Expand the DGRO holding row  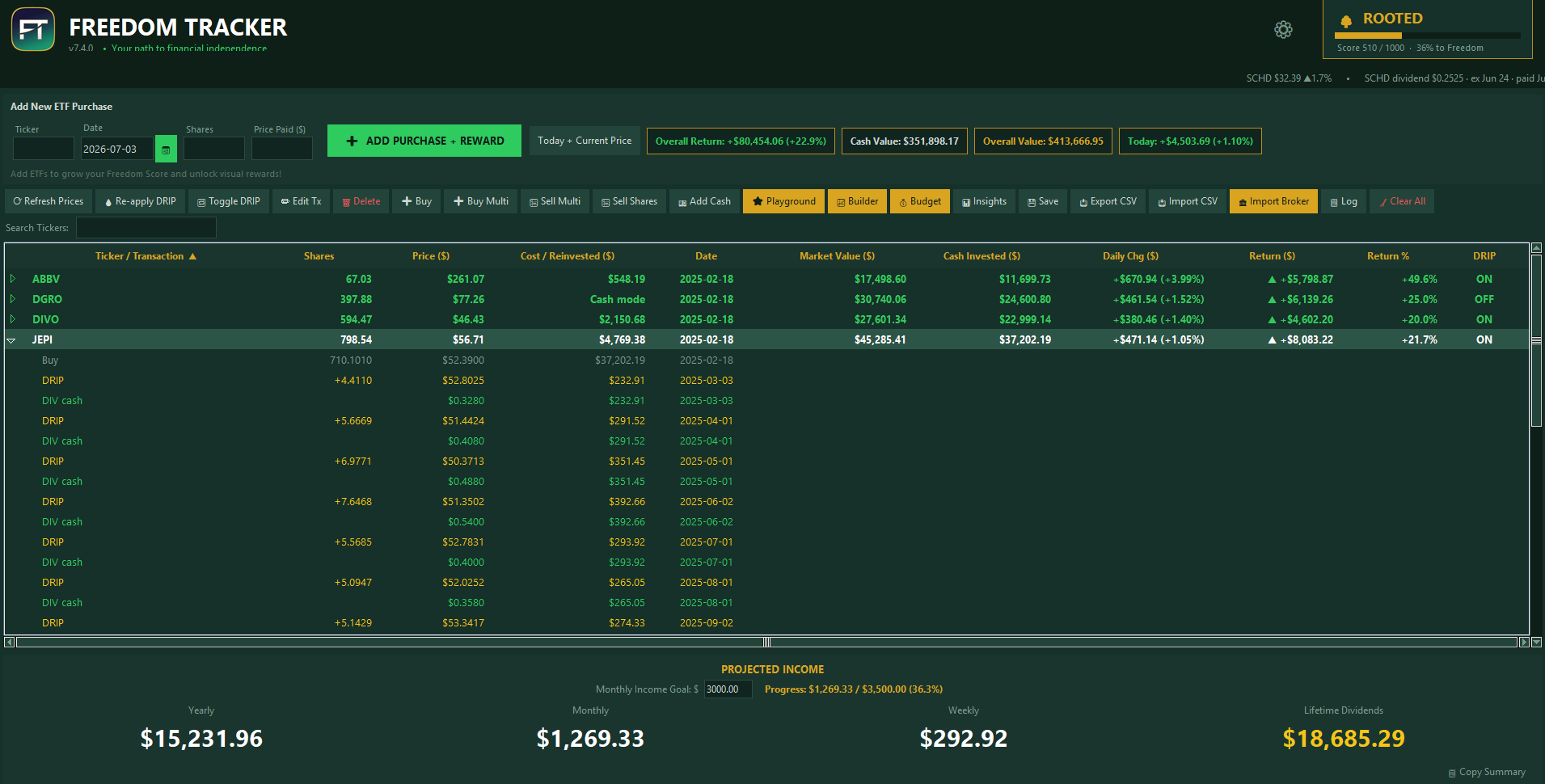coord(13,299)
